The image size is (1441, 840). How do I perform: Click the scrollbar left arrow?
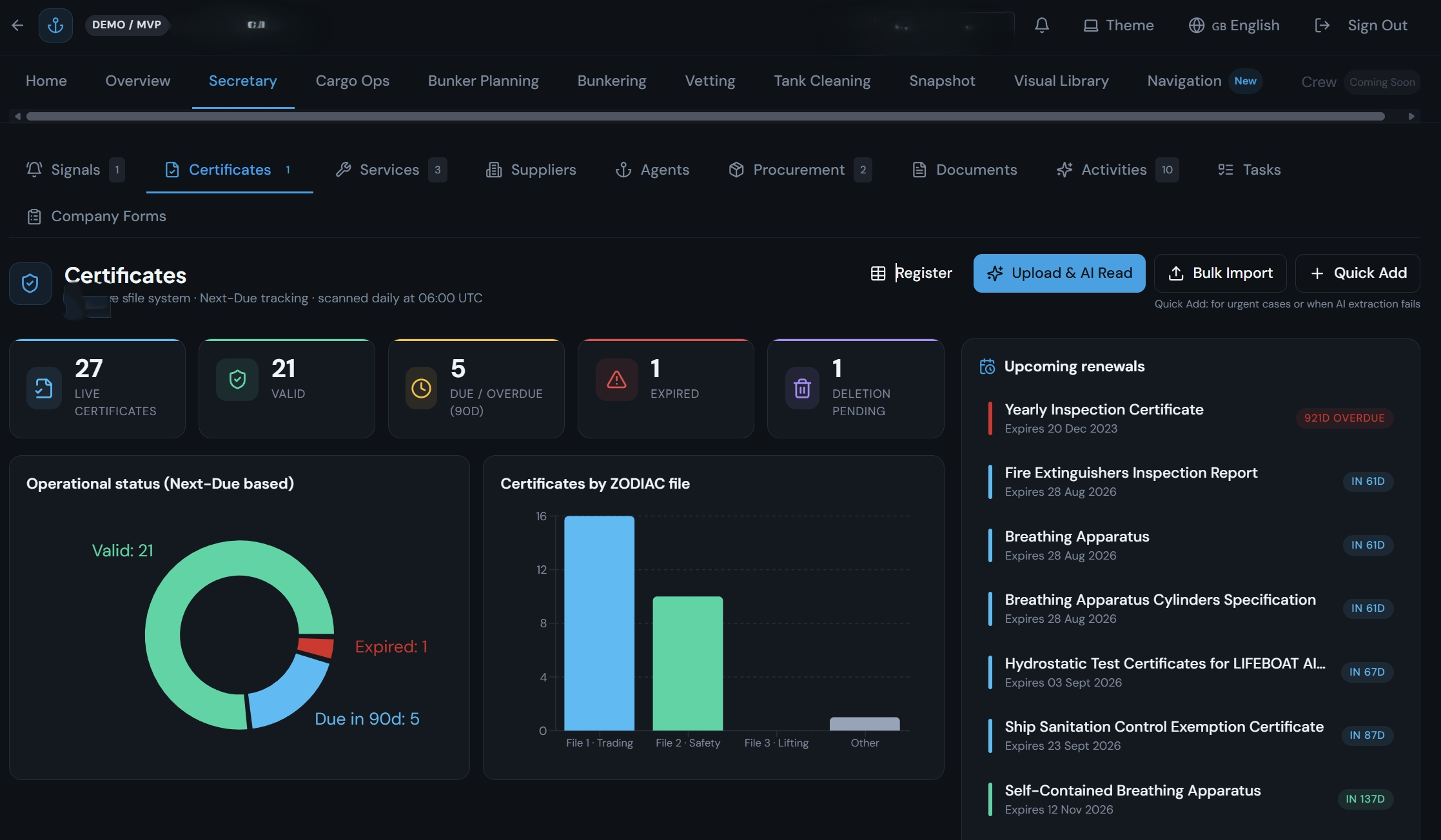click(17, 116)
